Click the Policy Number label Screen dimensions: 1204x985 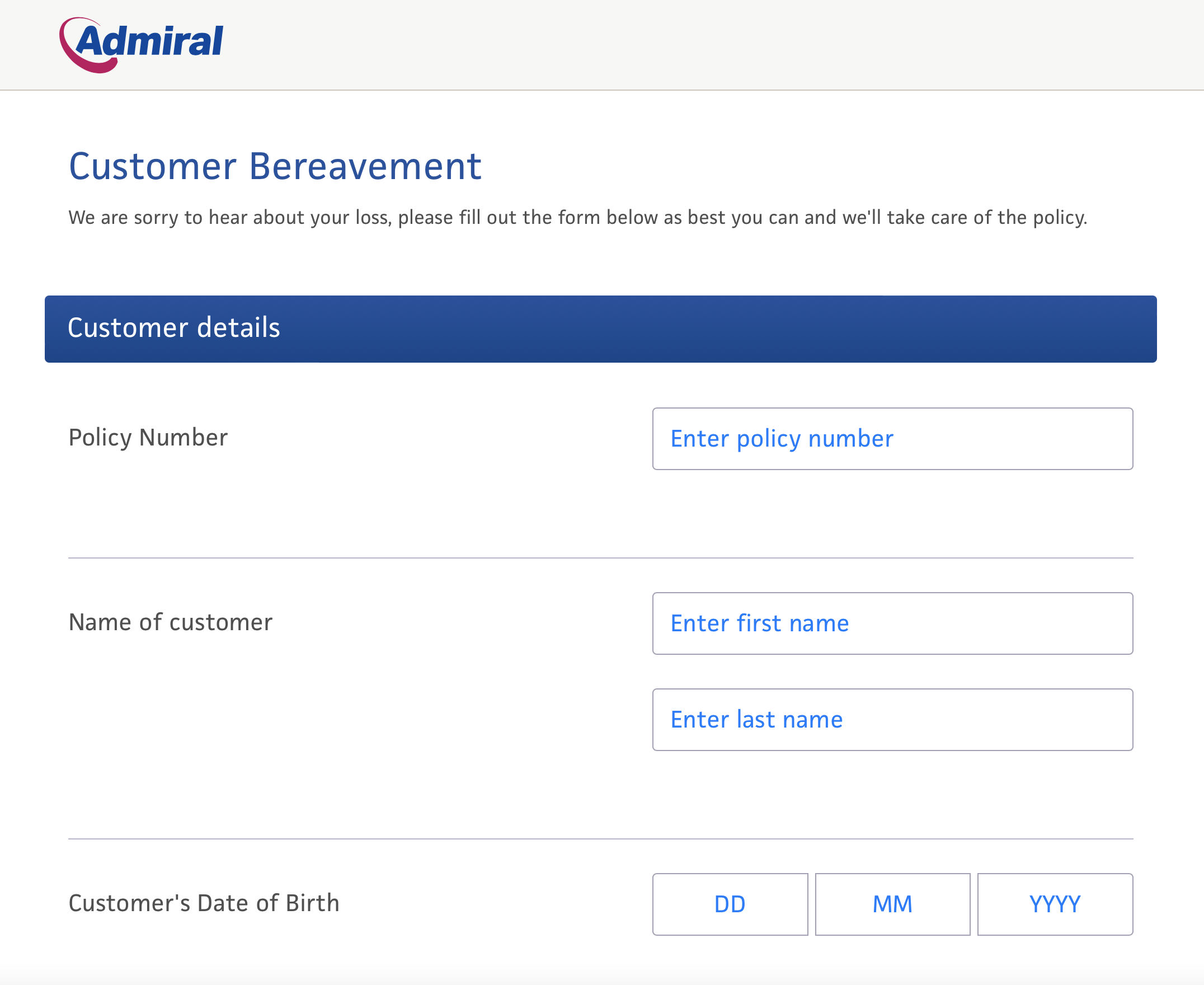point(148,438)
